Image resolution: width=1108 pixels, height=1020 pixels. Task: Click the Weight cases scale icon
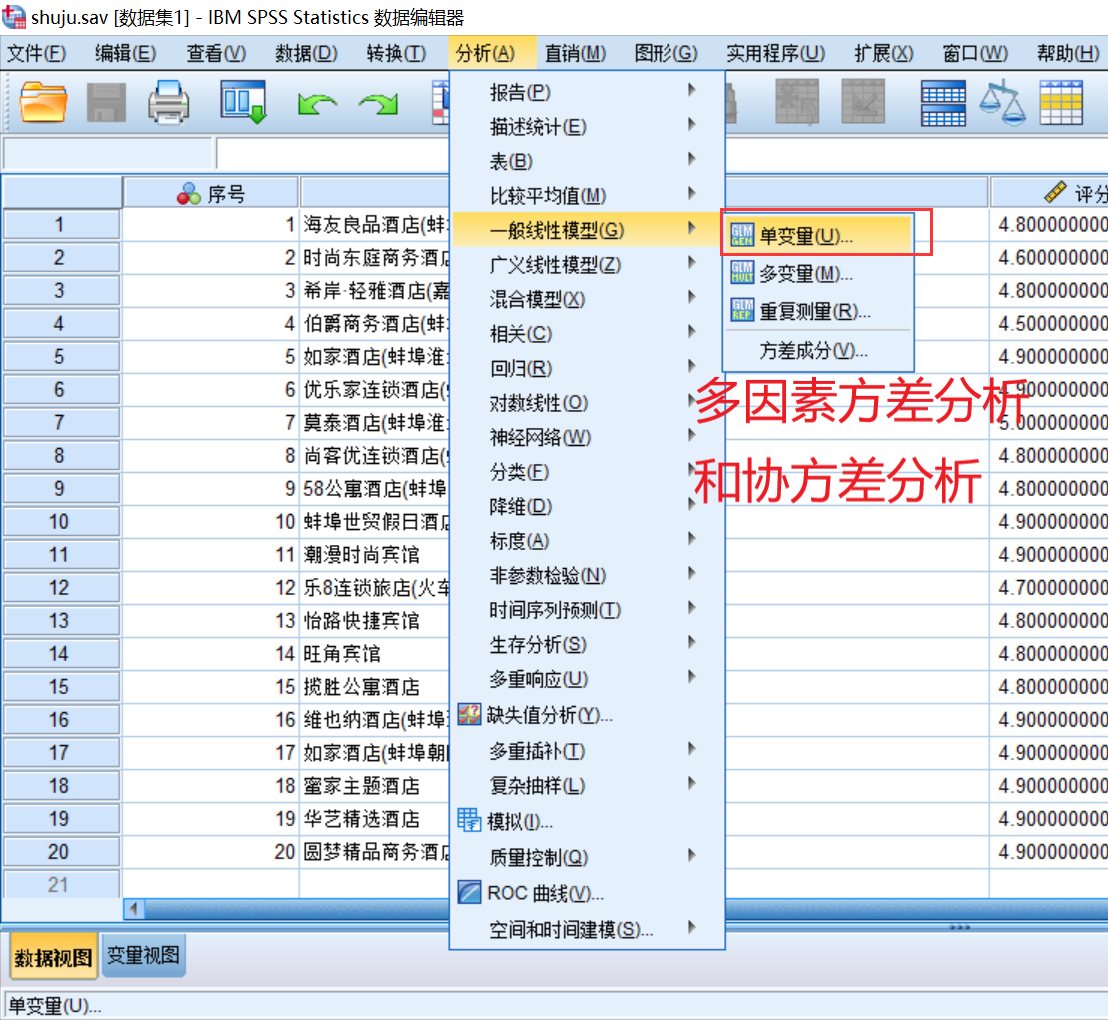click(1002, 103)
